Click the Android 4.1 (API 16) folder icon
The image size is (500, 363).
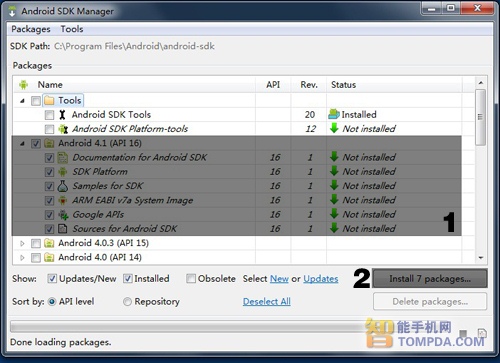click(49, 143)
